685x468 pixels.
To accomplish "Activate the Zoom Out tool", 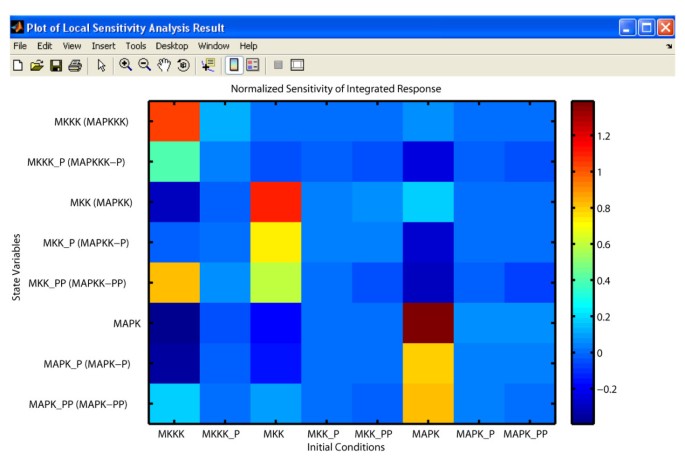I will tap(145, 65).
